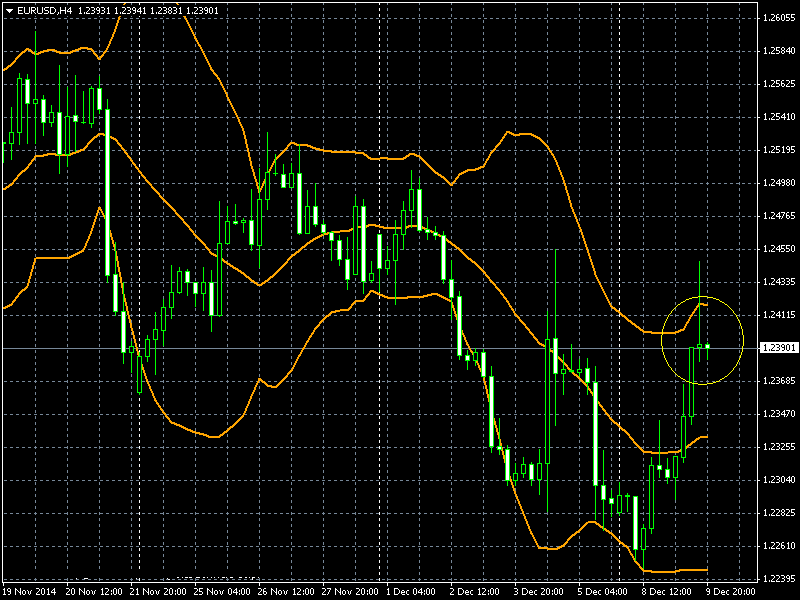
Task: Click the 27 Nov 20:00 time label
Action: [350, 592]
